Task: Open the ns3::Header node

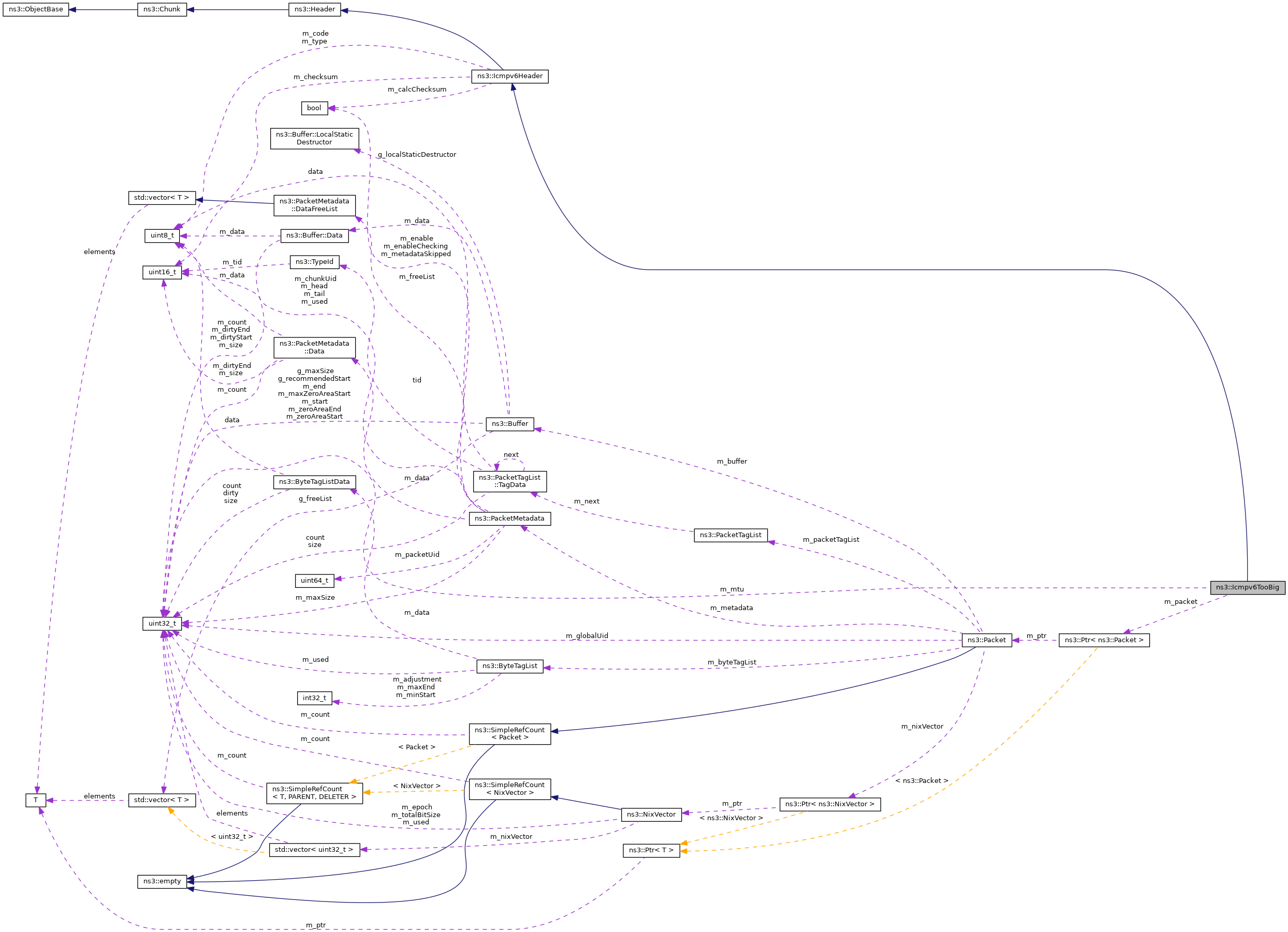Action: pyautogui.click(x=315, y=10)
